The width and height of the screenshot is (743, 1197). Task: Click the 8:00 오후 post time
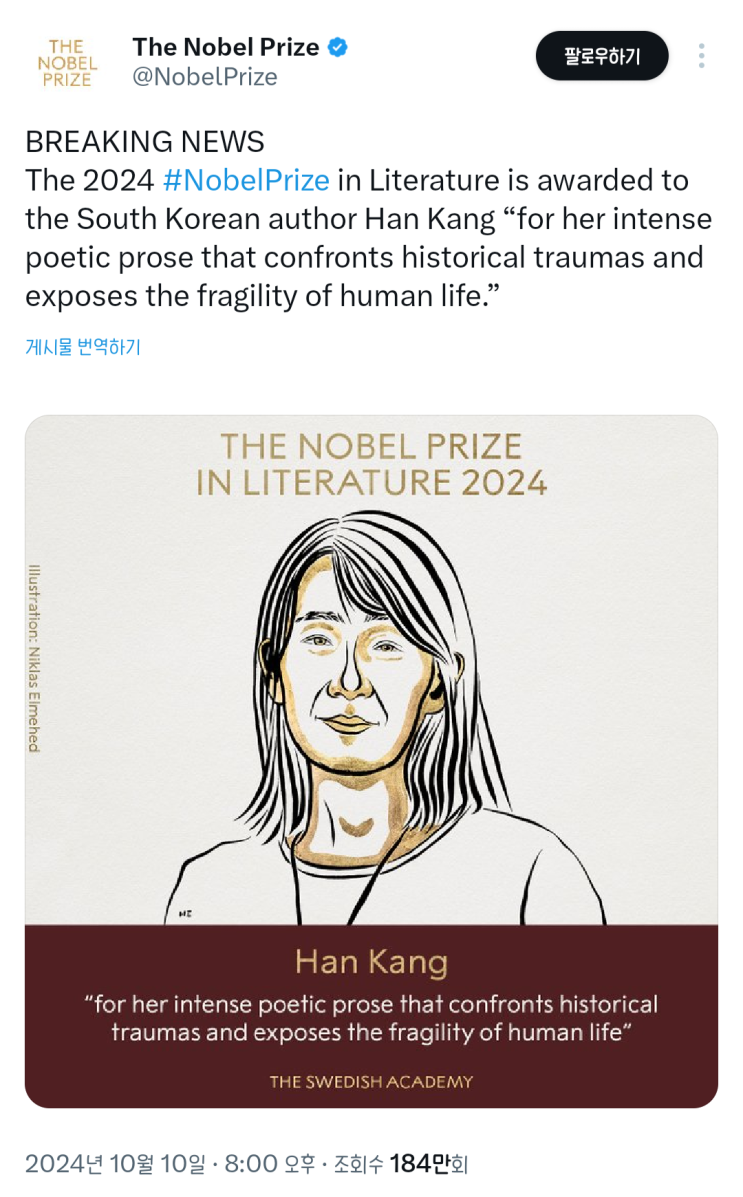(270, 1164)
